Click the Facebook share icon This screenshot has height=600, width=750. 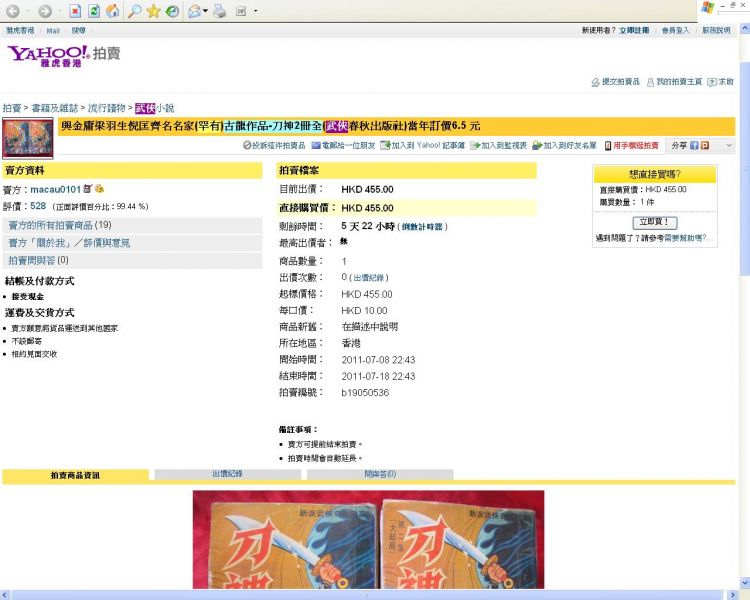693,145
